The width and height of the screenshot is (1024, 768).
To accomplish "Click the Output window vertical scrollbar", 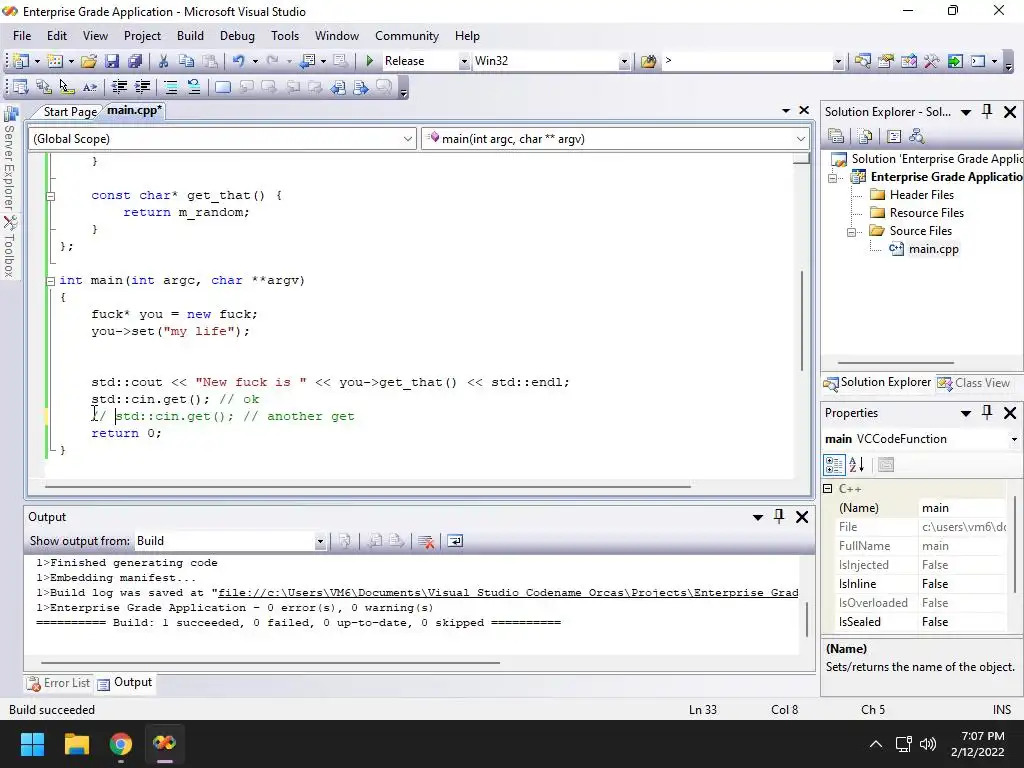I will point(808,618).
